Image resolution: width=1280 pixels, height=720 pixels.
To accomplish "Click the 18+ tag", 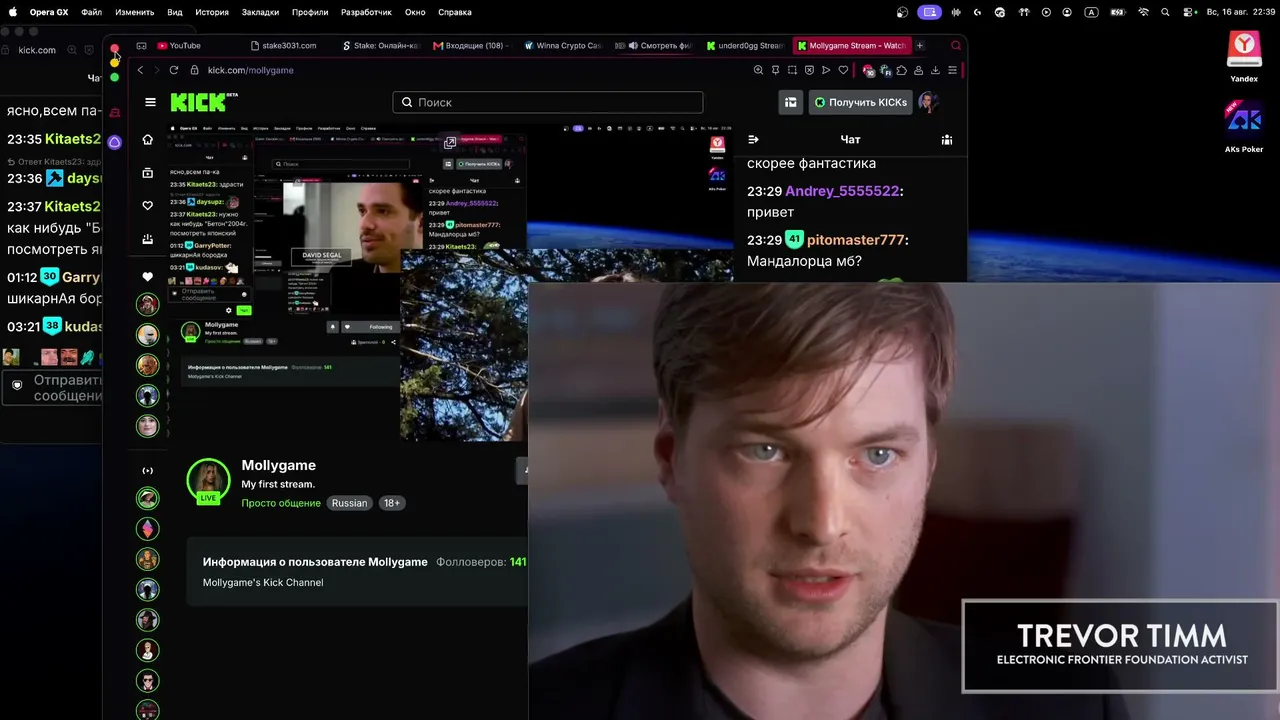I will pyautogui.click(x=392, y=503).
